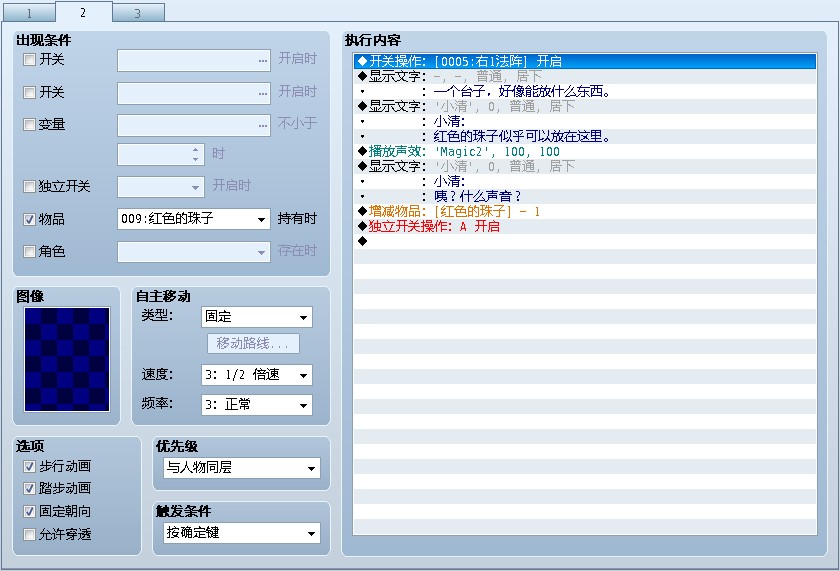Image resolution: width=840 pixels, height=571 pixels.
Task: Enable the first 开关 condition checkbox
Action: (x=29, y=59)
